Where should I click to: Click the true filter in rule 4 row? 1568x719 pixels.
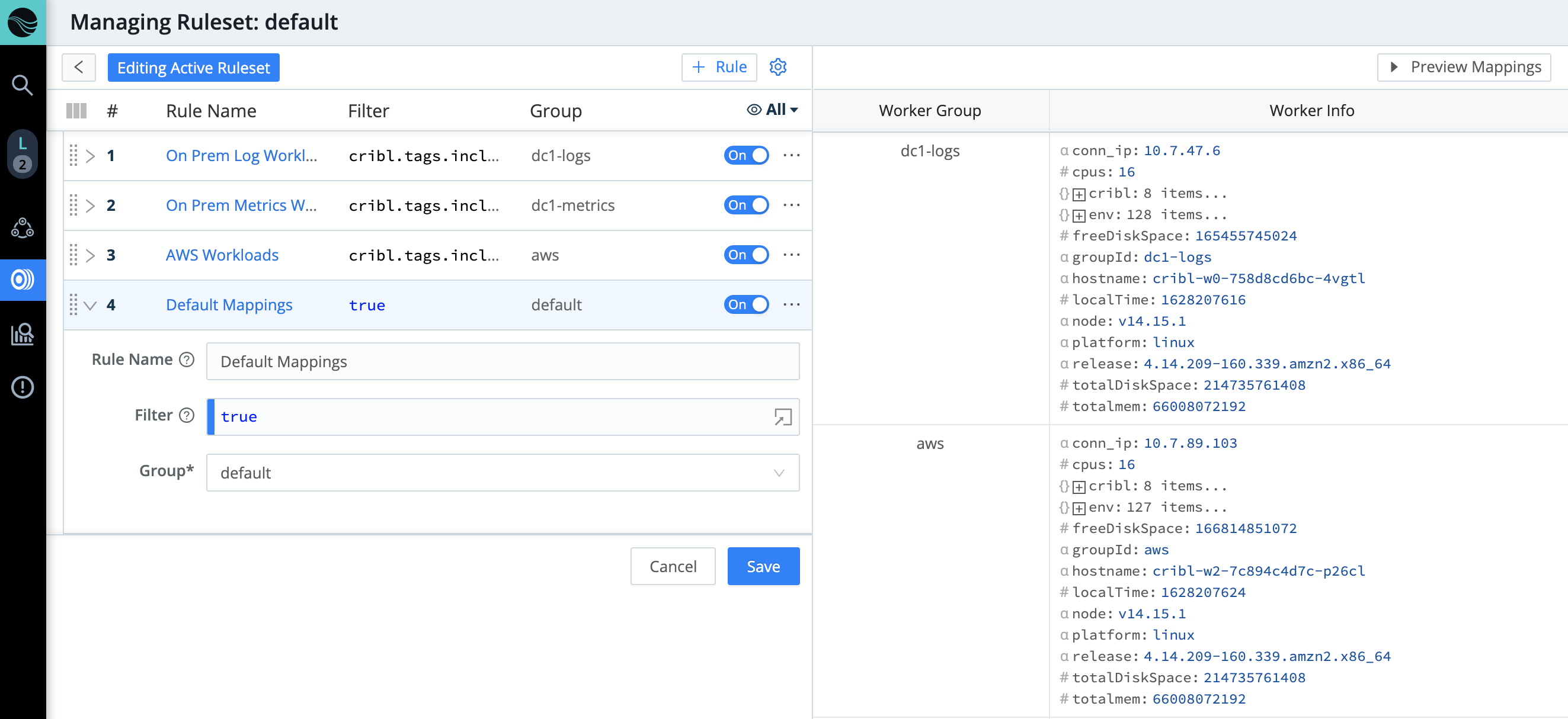367,306
